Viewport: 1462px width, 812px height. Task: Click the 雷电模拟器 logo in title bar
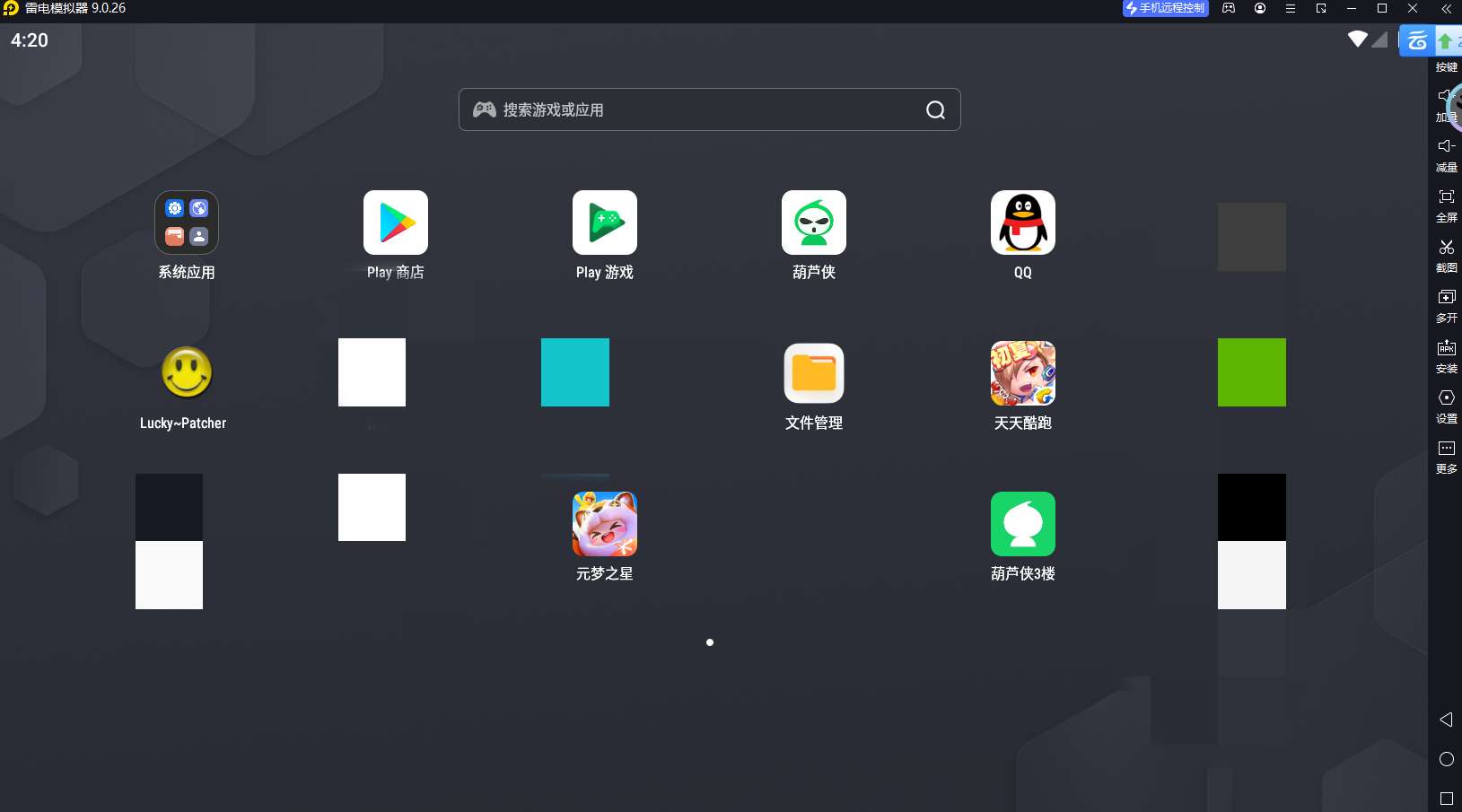tap(10, 8)
